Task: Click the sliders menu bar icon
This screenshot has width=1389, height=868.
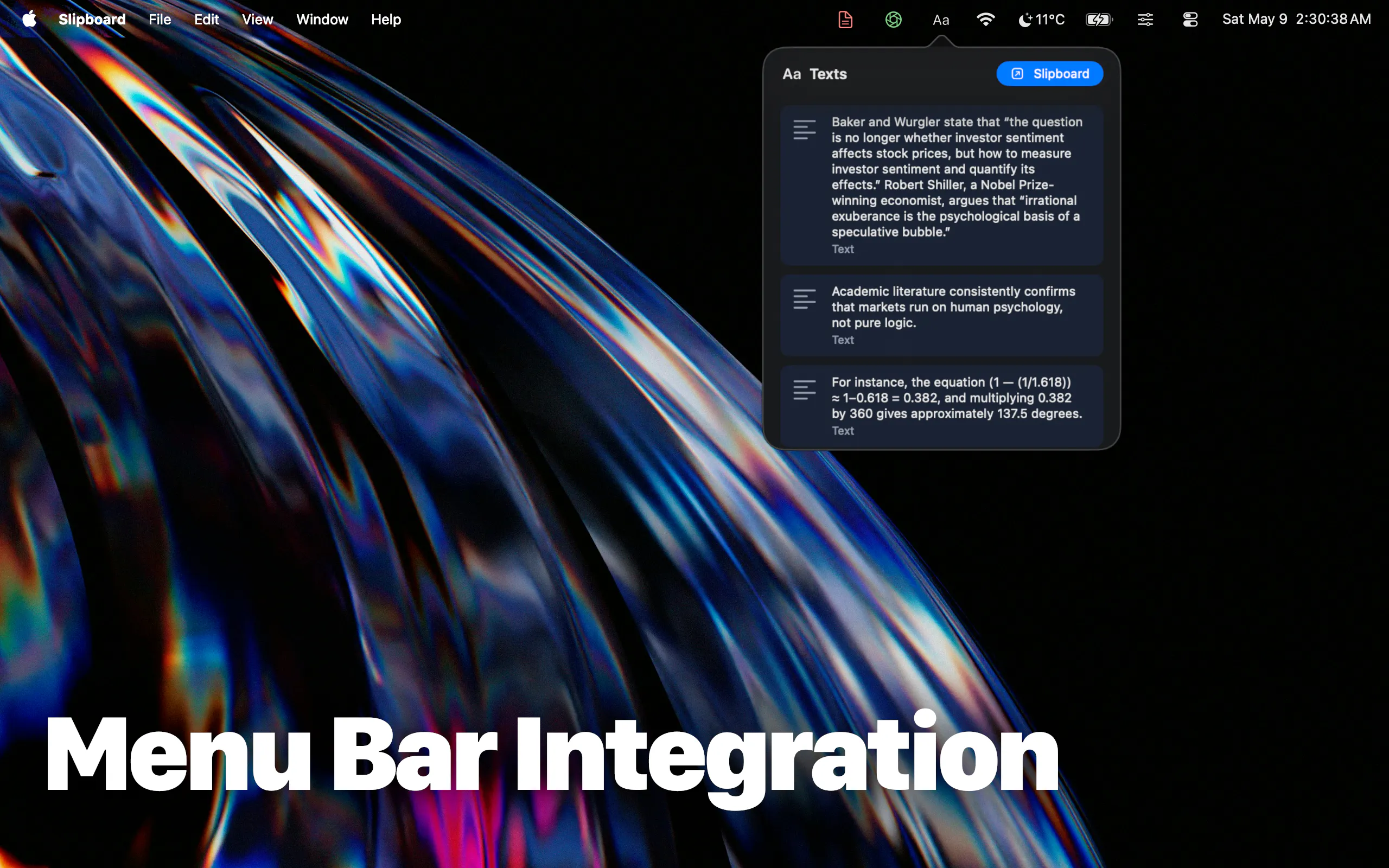Action: click(1145, 20)
